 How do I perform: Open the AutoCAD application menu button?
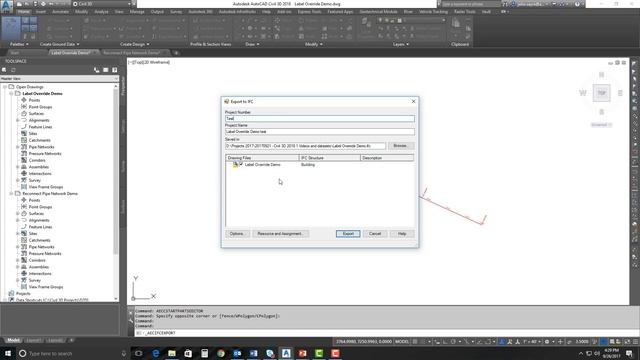pyautogui.click(x=7, y=6)
